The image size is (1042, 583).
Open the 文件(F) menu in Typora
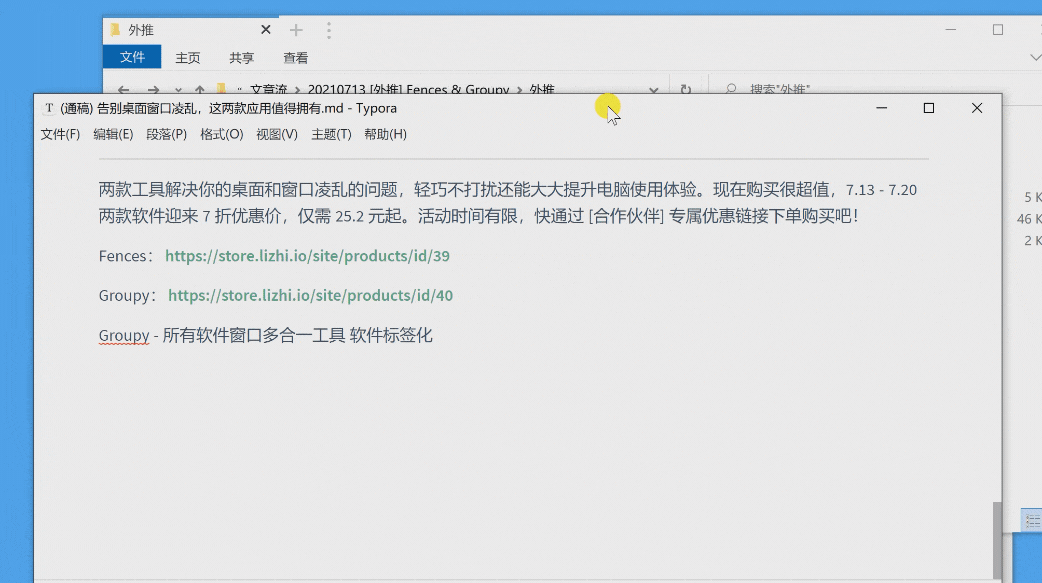tap(60, 134)
